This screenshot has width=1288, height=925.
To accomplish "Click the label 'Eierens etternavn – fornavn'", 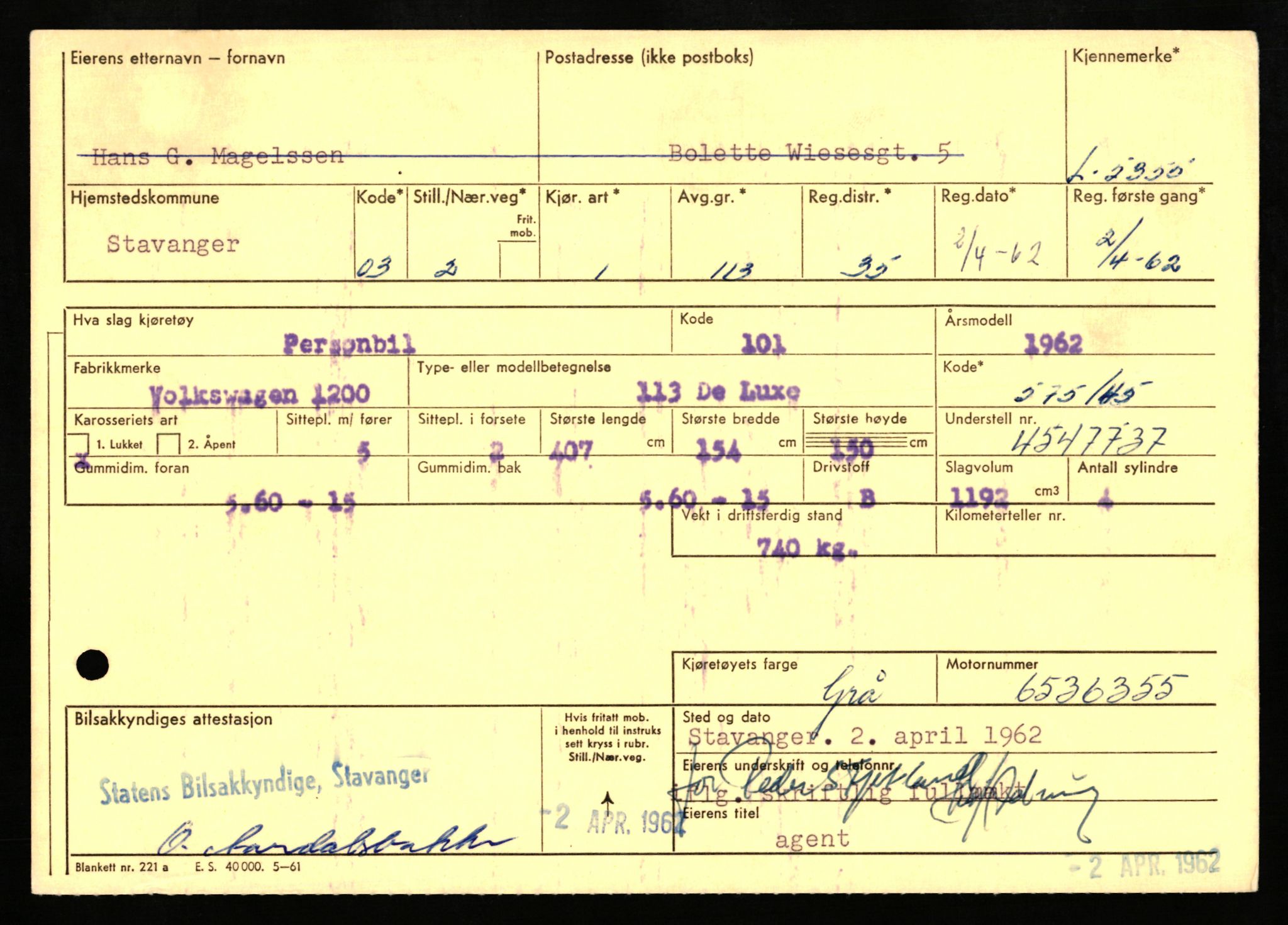I will (177, 58).
